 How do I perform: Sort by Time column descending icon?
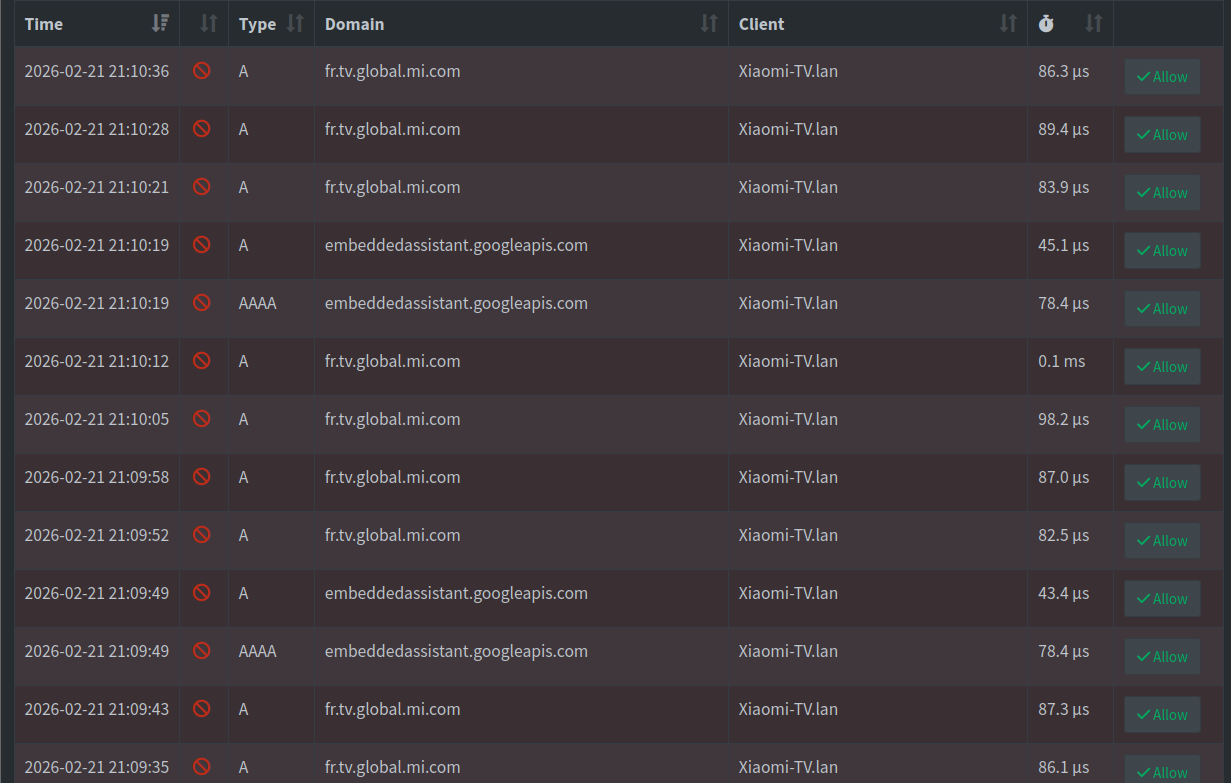click(x=160, y=24)
